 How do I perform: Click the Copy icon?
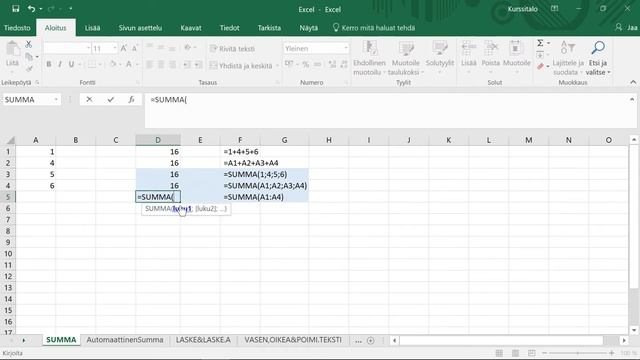[29, 57]
